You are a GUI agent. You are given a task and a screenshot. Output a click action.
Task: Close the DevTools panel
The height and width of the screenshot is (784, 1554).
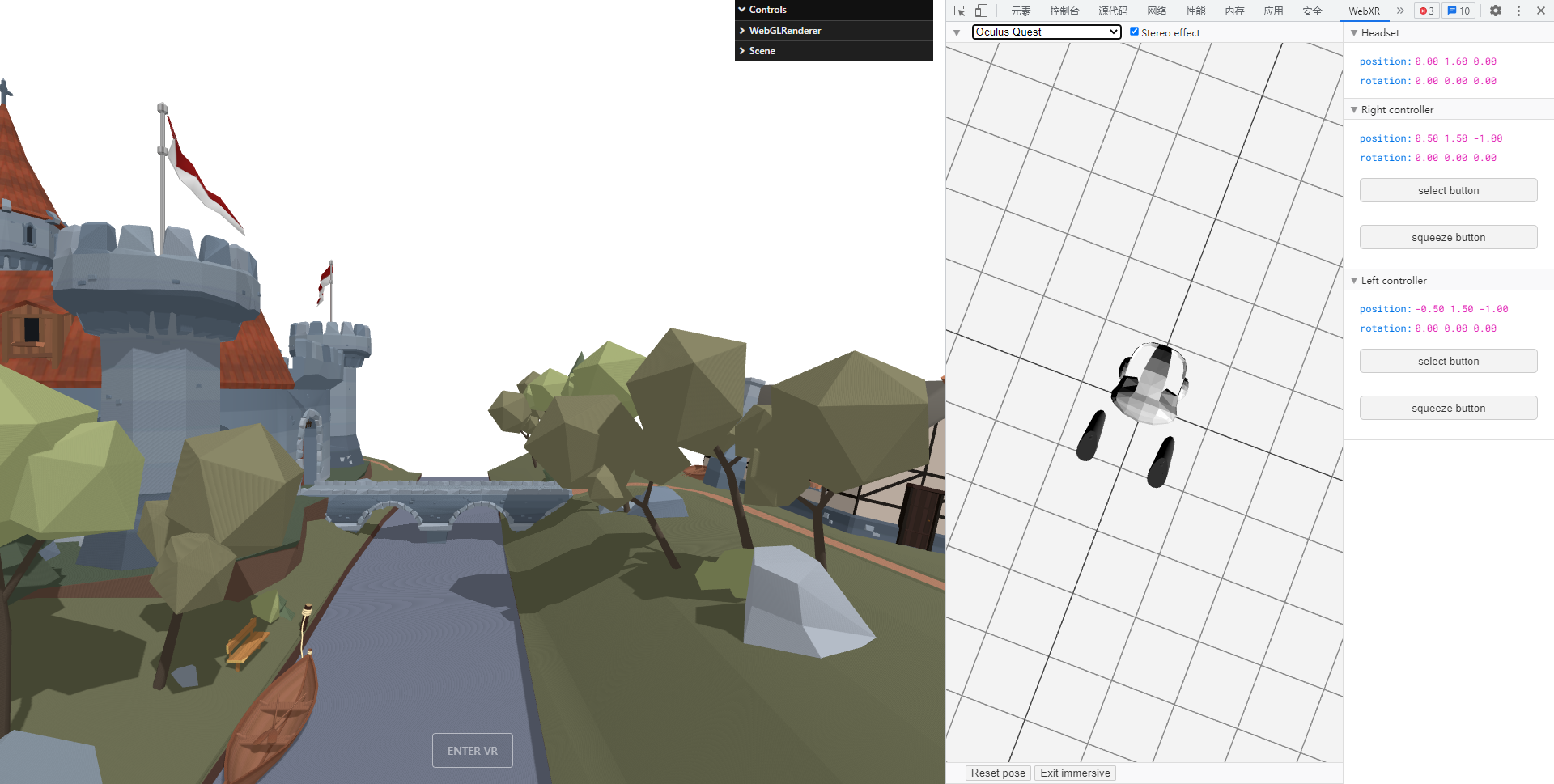[x=1541, y=11]
